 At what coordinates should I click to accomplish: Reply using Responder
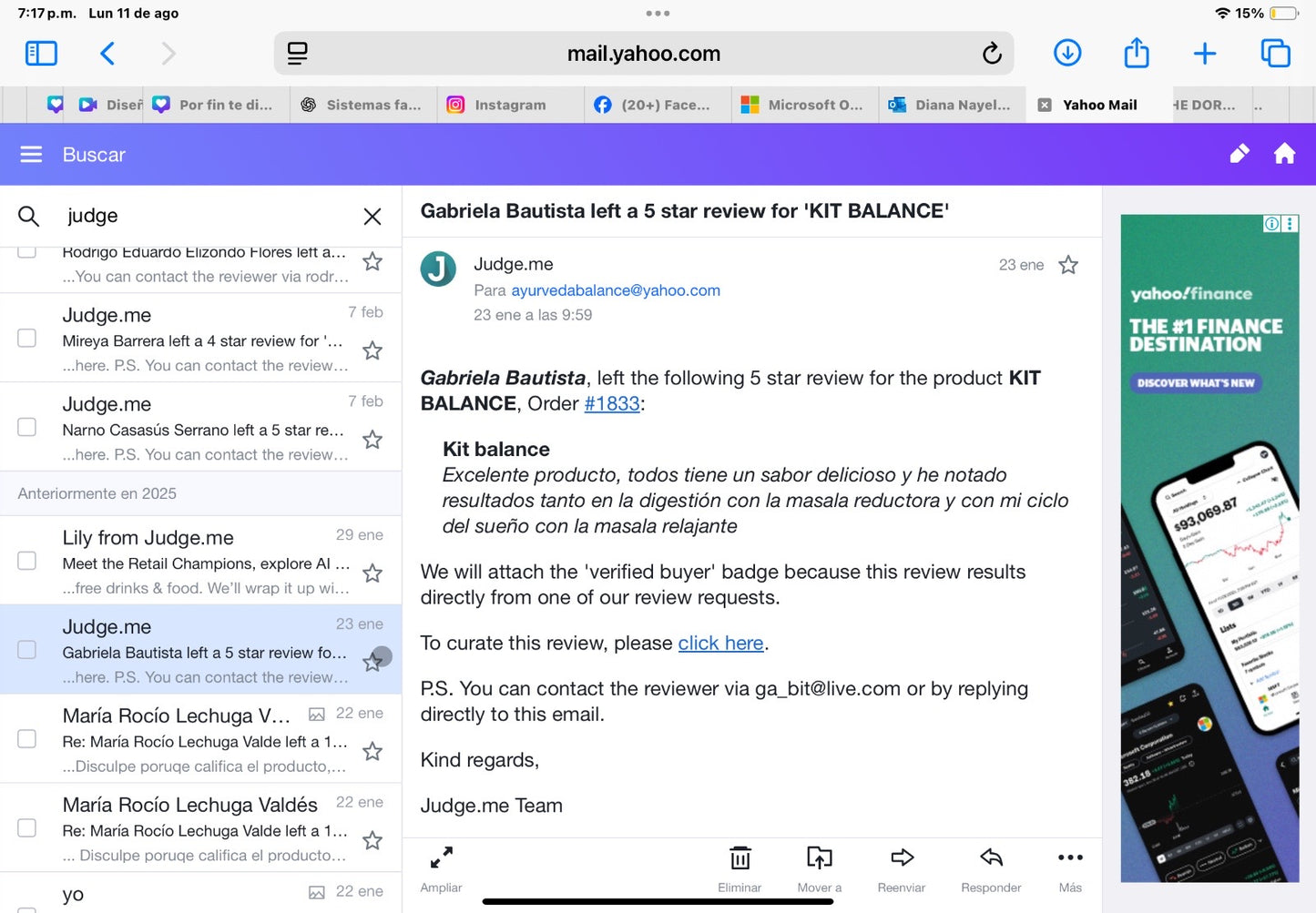point(991,868)
